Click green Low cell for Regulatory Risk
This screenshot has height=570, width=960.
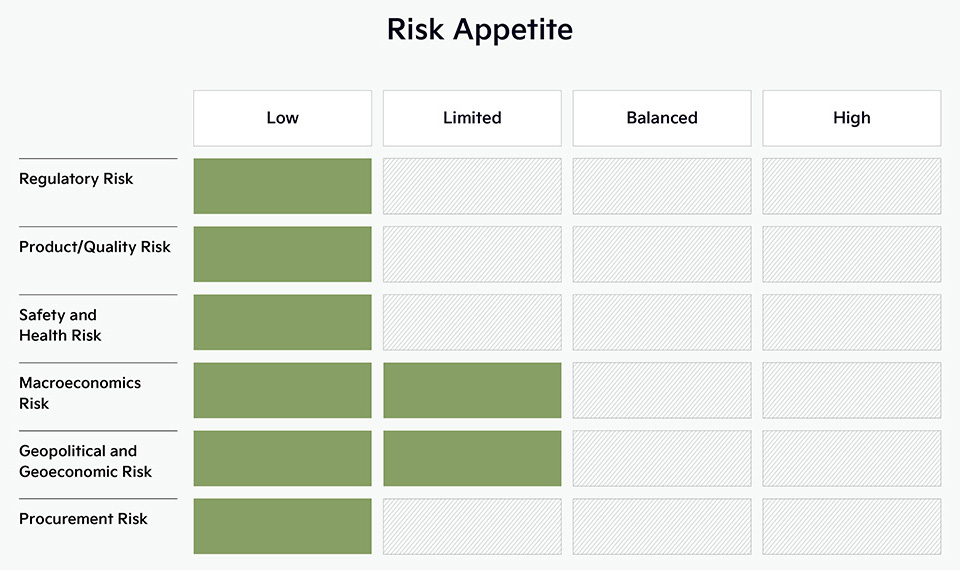[282, 186]
